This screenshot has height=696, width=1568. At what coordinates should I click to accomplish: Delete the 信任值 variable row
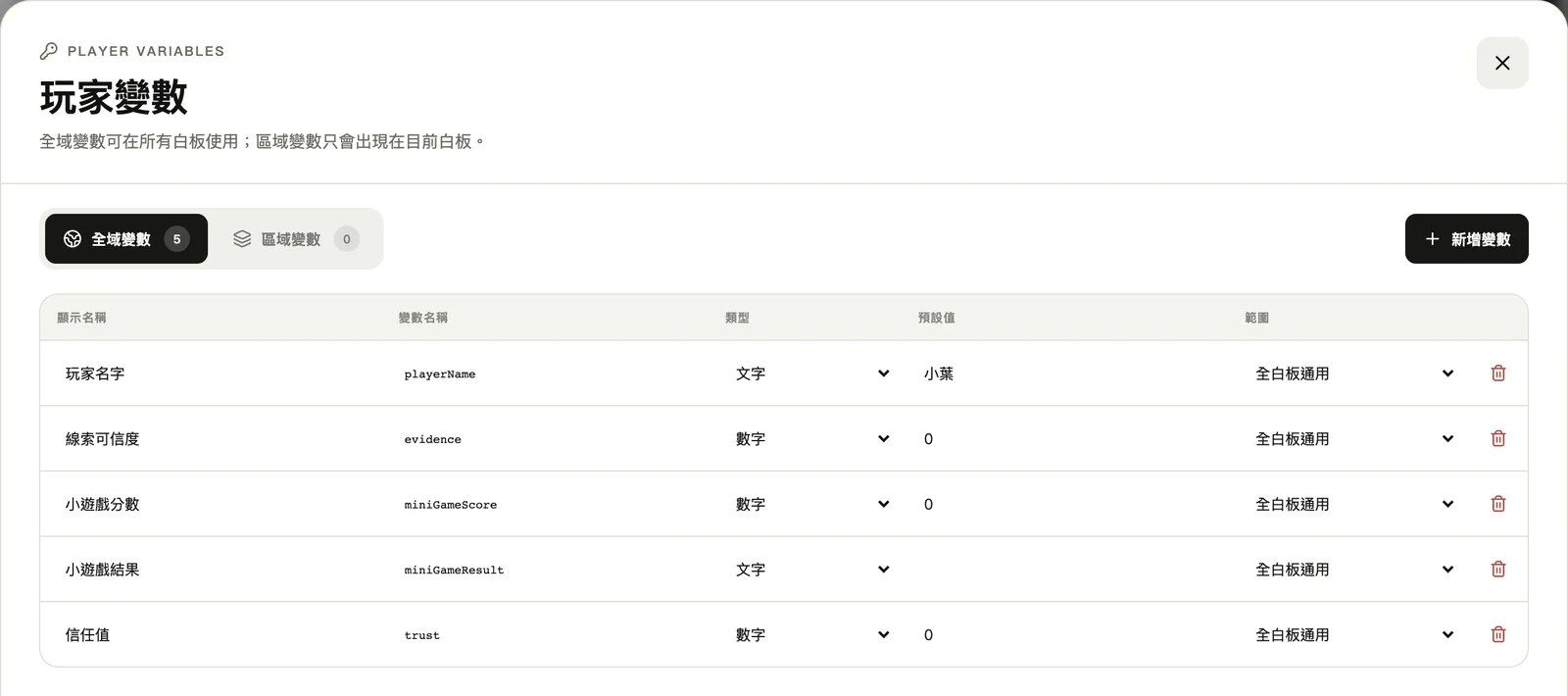click(x=1497, y=635)
